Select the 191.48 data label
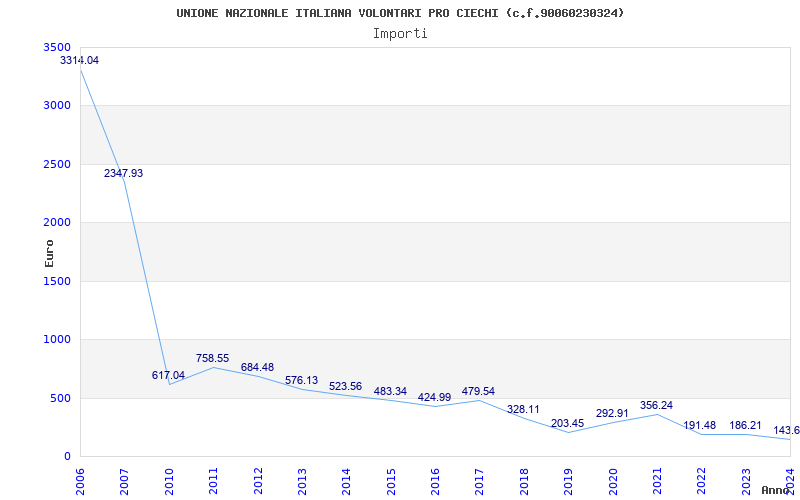The height and width of the screenshot is (500, 800). pyautogui.click(x=699, y=425)
